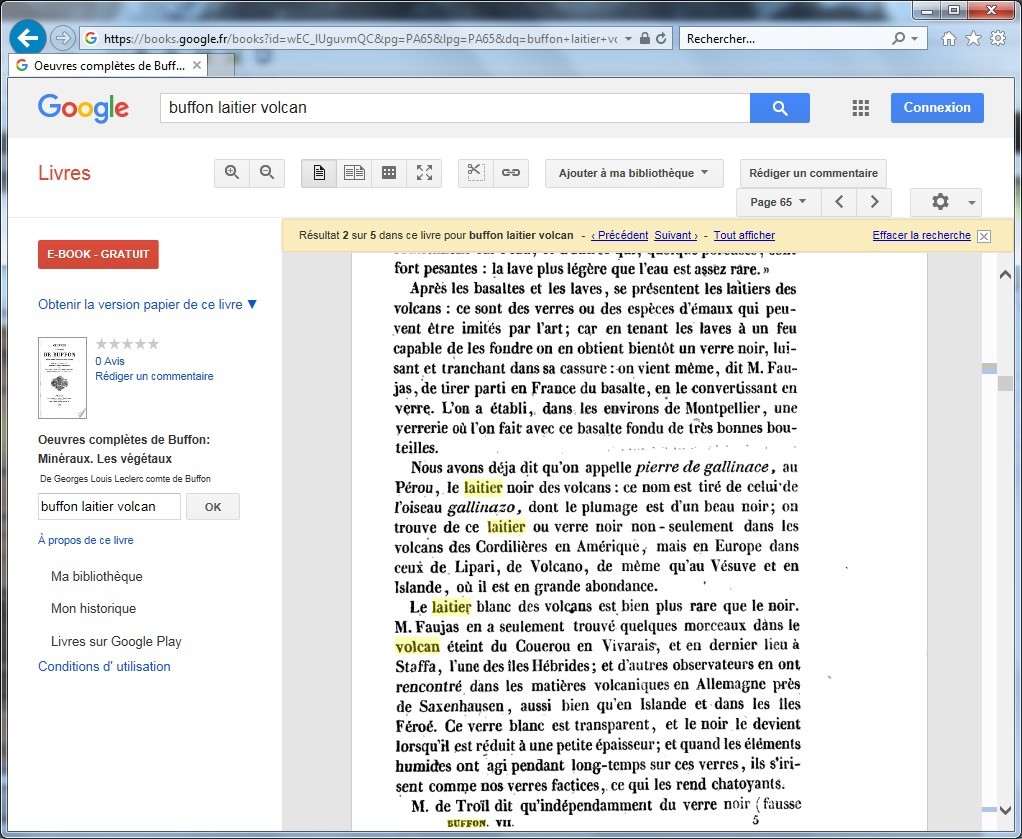
Task: Open the Précédent result link
Action: [619, 235]
